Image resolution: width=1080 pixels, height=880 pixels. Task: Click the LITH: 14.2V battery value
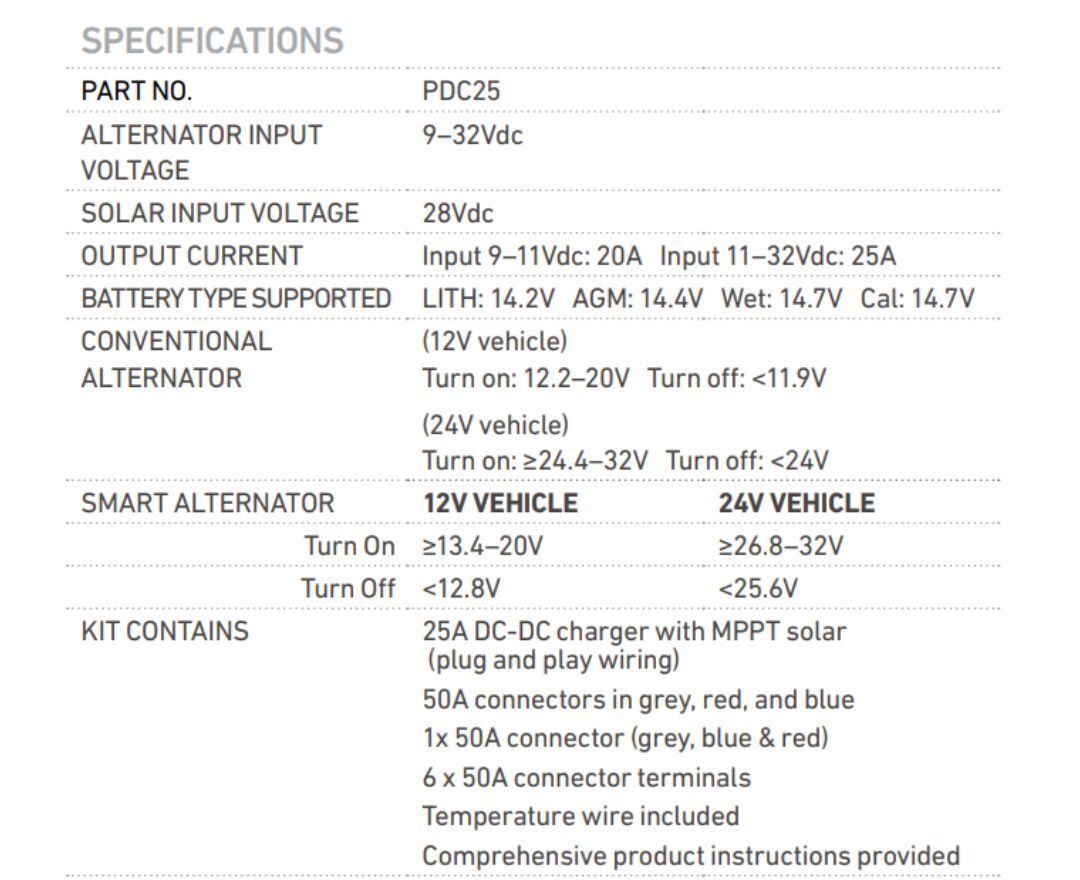pos(489,298)
